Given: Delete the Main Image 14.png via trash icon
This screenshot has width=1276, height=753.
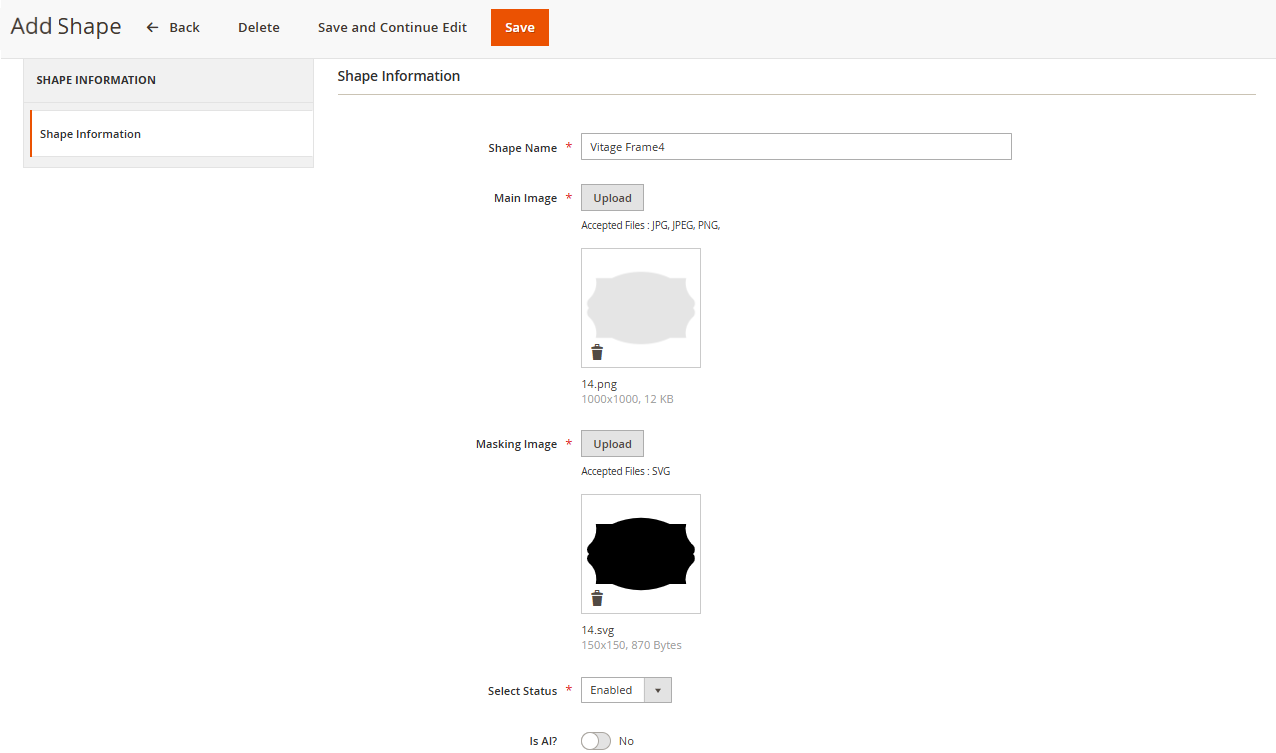Looking at the screenshot, I should point(597,352).
